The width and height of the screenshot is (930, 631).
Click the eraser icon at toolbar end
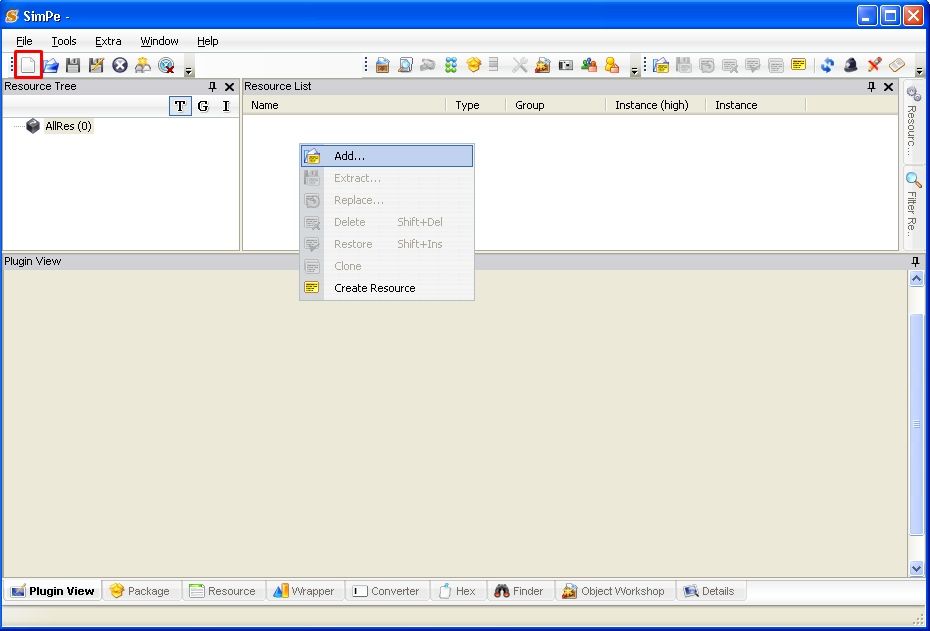[897, 64]
